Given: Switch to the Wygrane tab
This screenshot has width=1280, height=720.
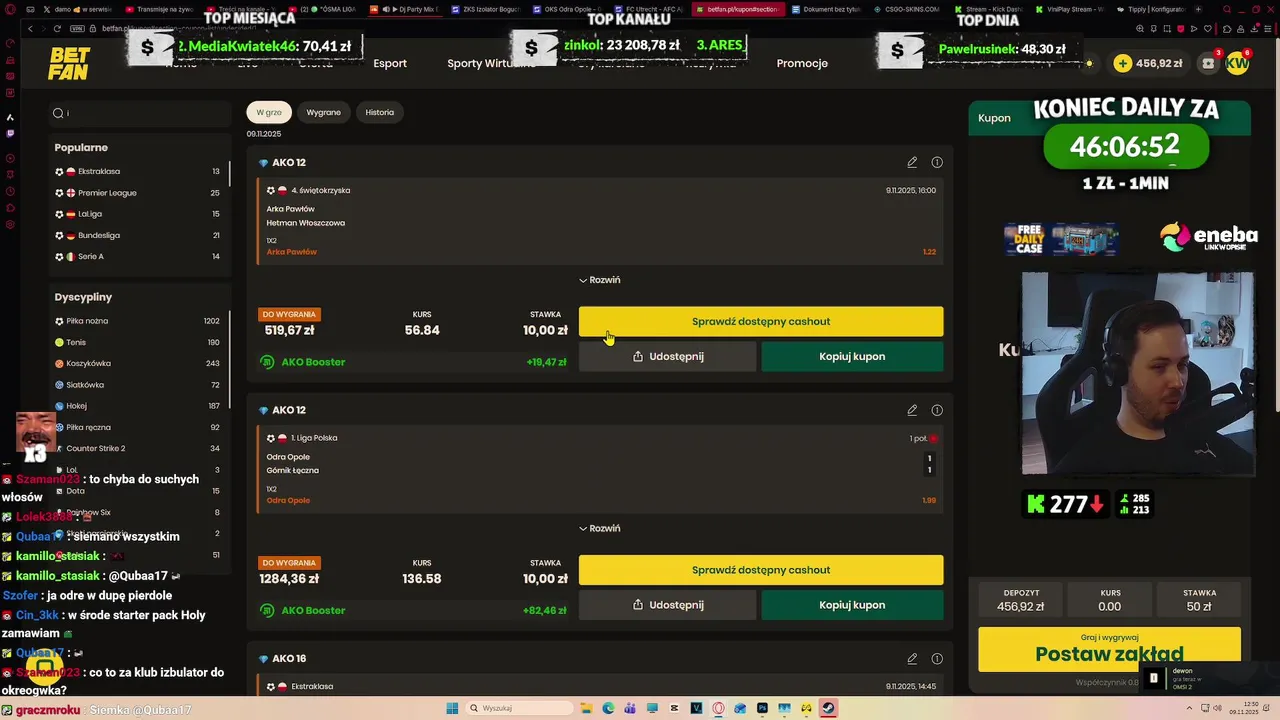Looking at the screenshot, I should pyautogui.click(x=323, y=112).
